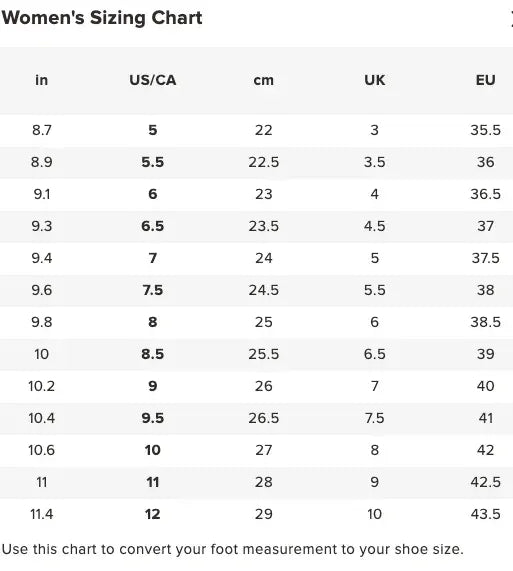
Task: Click the UK 4.5 cell
Action: point(375,226)
